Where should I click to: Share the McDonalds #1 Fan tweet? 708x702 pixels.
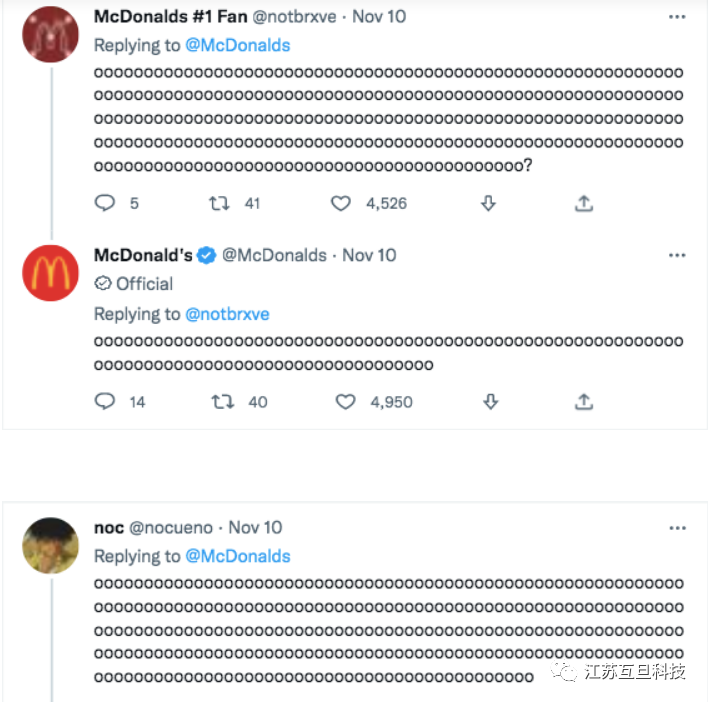584,203
